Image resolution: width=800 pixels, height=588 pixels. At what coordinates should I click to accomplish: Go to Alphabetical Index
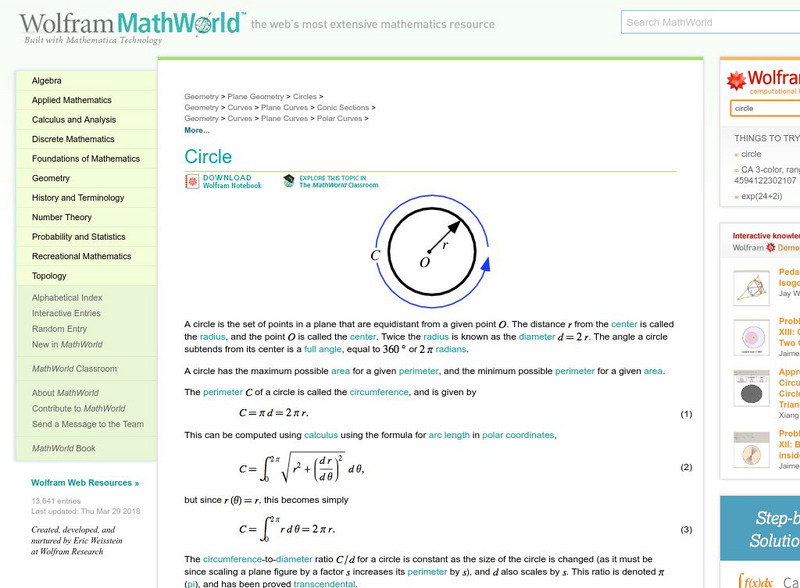67,298
